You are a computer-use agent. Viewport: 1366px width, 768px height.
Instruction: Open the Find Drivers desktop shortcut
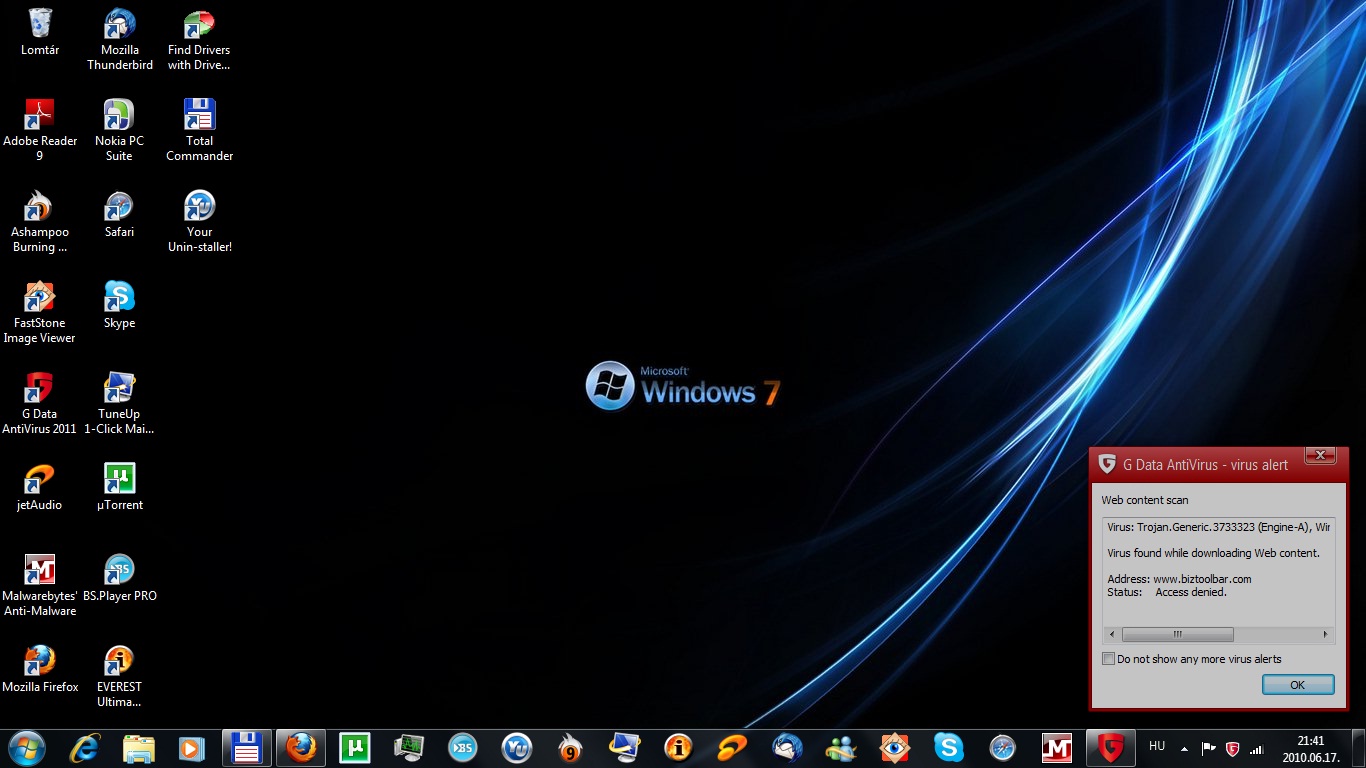pos(199,40)
